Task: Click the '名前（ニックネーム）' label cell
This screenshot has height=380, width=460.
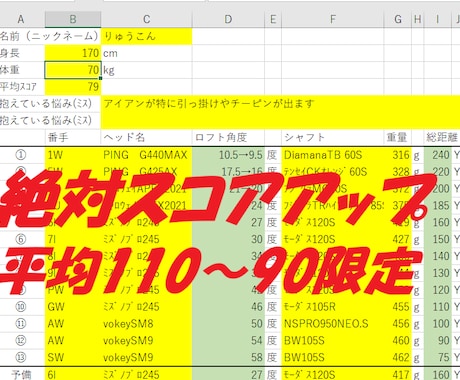Action: click(x=50, y=36)
